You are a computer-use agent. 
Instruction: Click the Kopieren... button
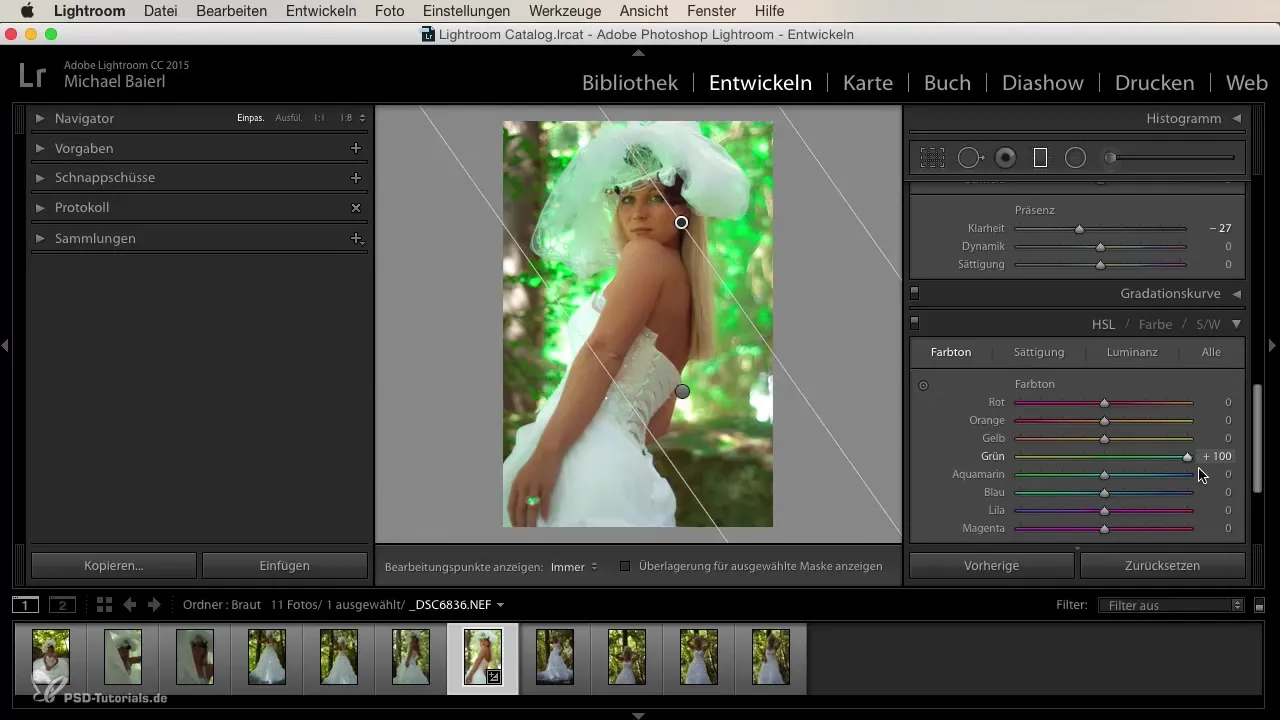114,566
